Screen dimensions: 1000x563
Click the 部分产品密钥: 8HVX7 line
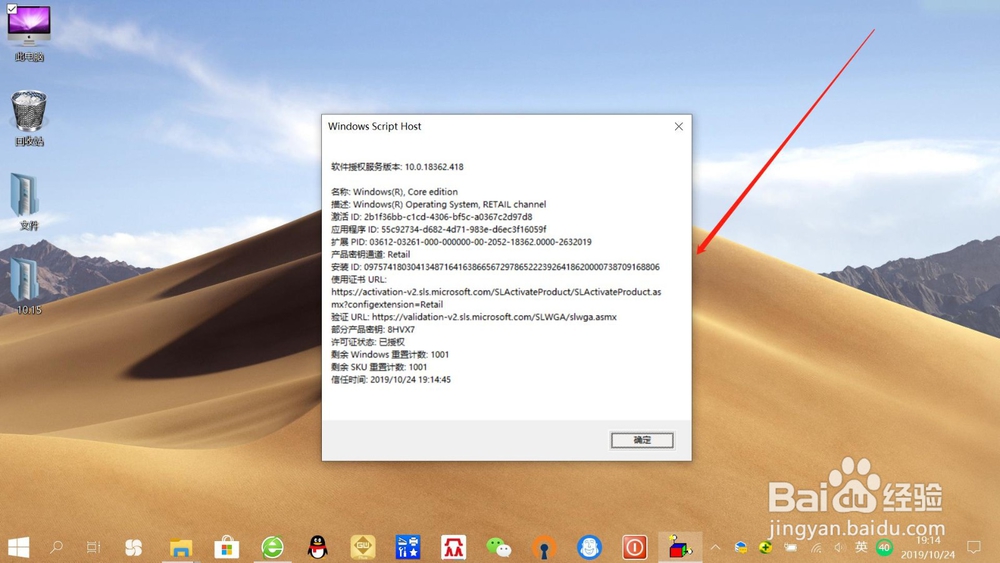click(x=372, y=330)
